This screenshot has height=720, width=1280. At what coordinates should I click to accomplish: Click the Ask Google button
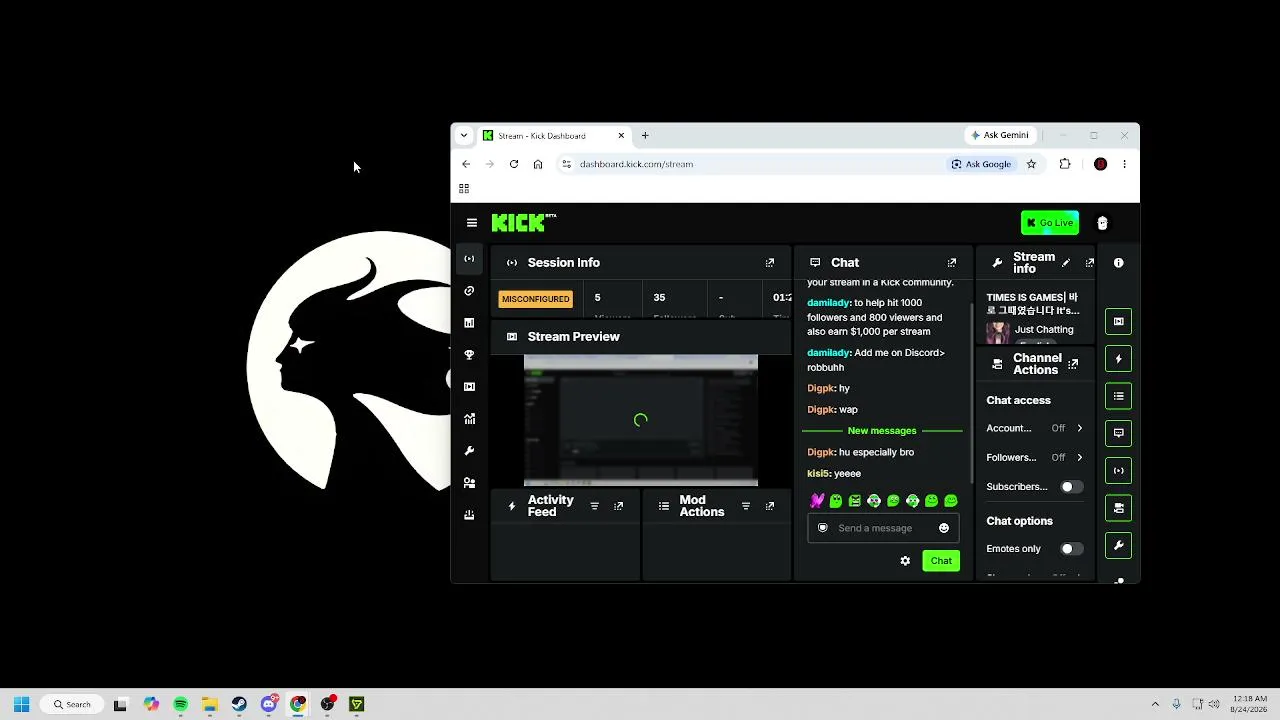tap(981, 164)
